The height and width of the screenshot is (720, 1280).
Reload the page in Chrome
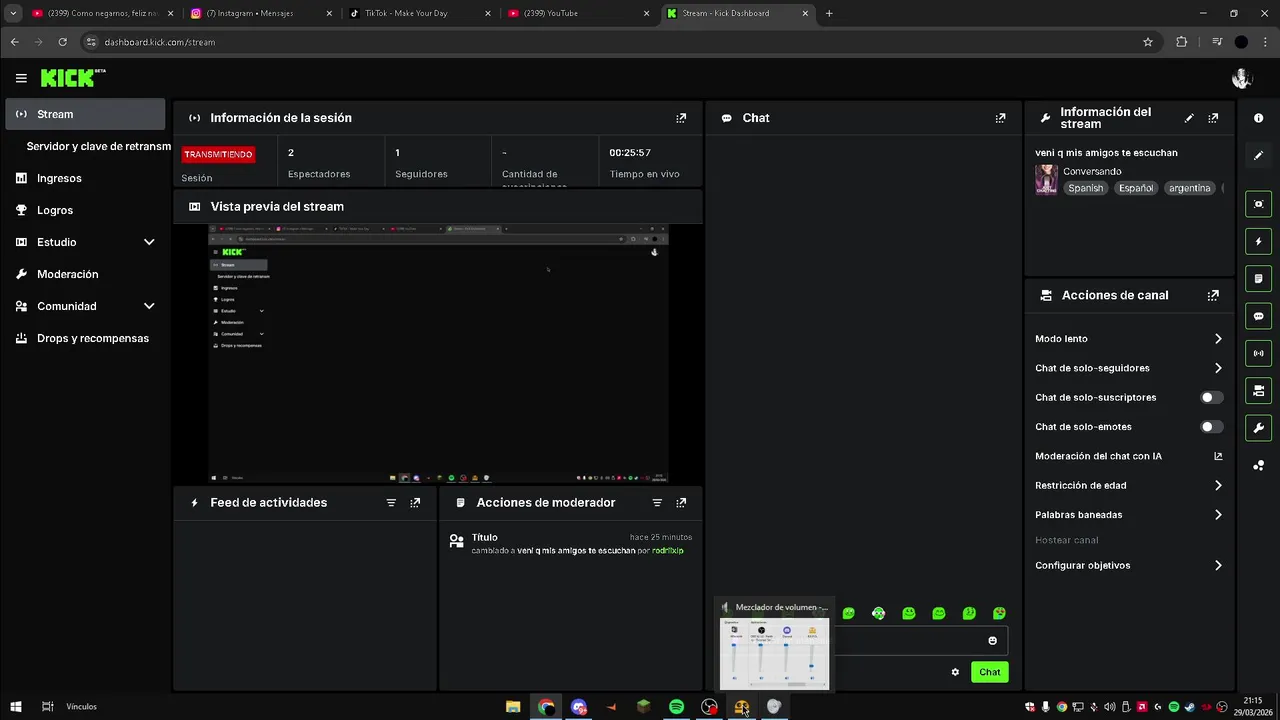click(x=62, y=42)
